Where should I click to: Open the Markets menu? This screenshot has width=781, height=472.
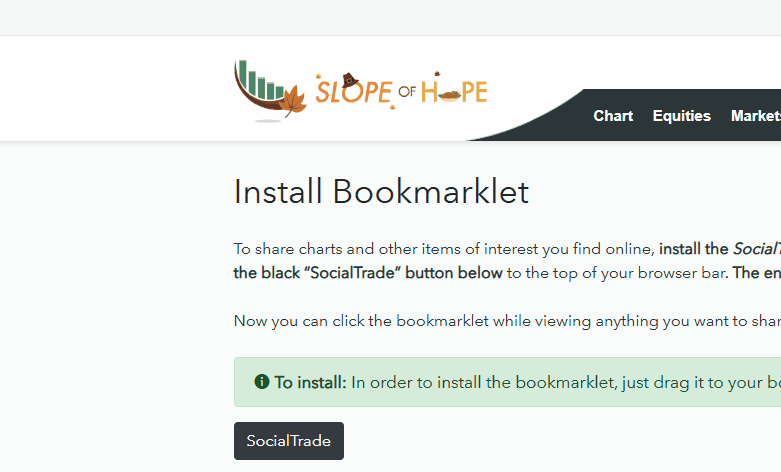pos(755,116)
